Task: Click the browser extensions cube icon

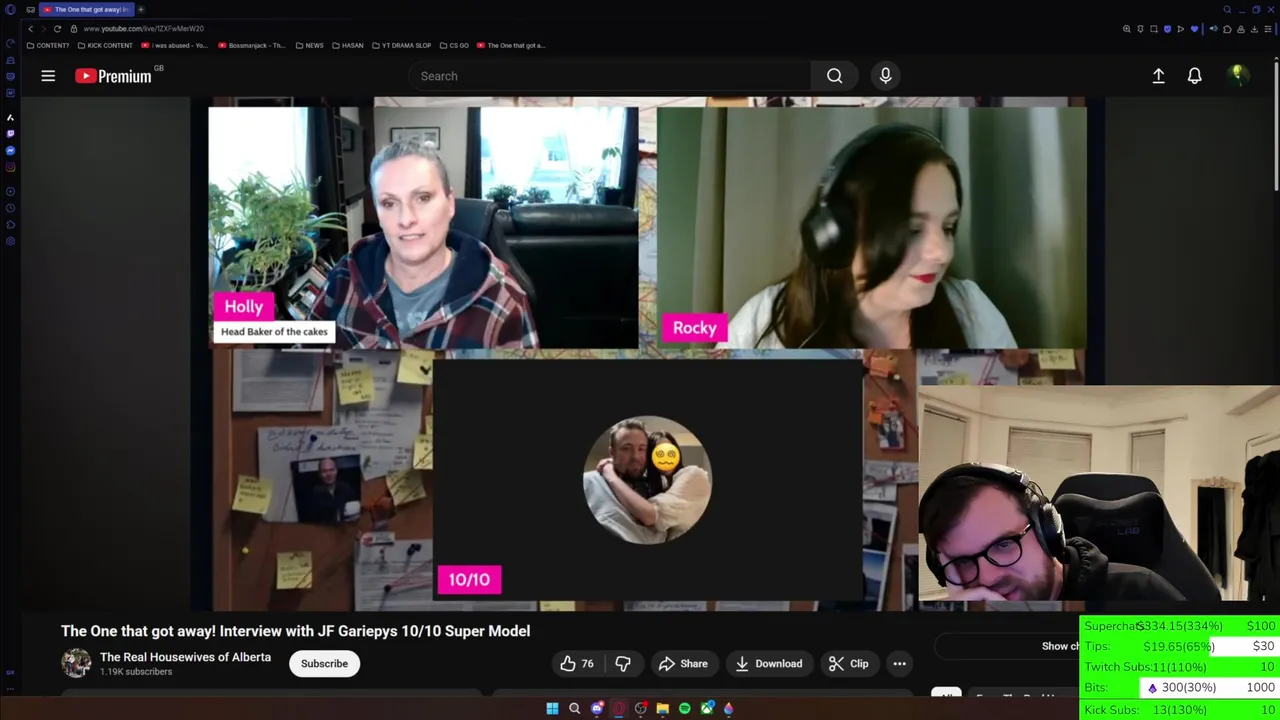Action: pyautogui.click(x=1227, y=29)
